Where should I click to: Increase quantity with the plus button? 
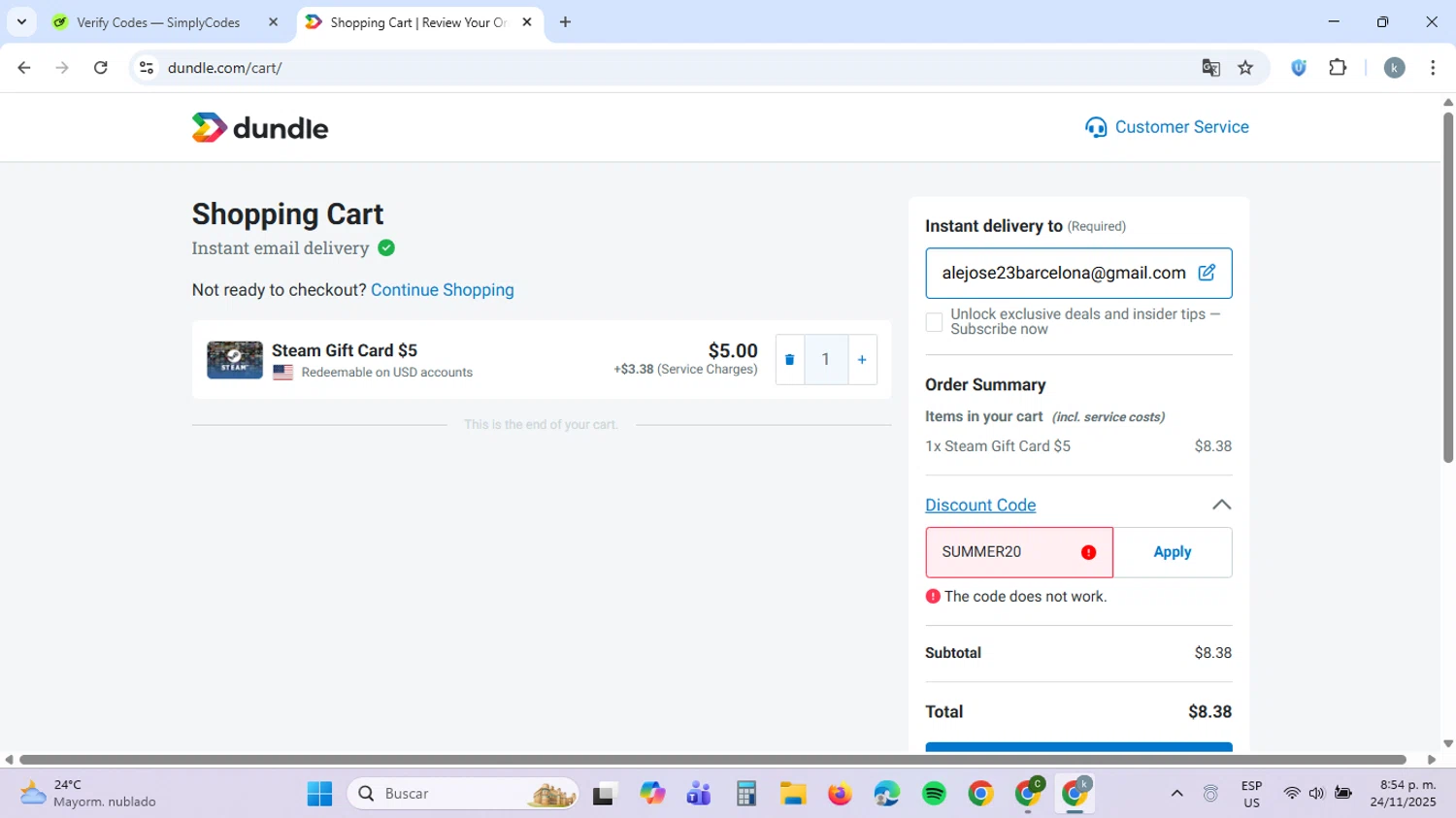862,360
